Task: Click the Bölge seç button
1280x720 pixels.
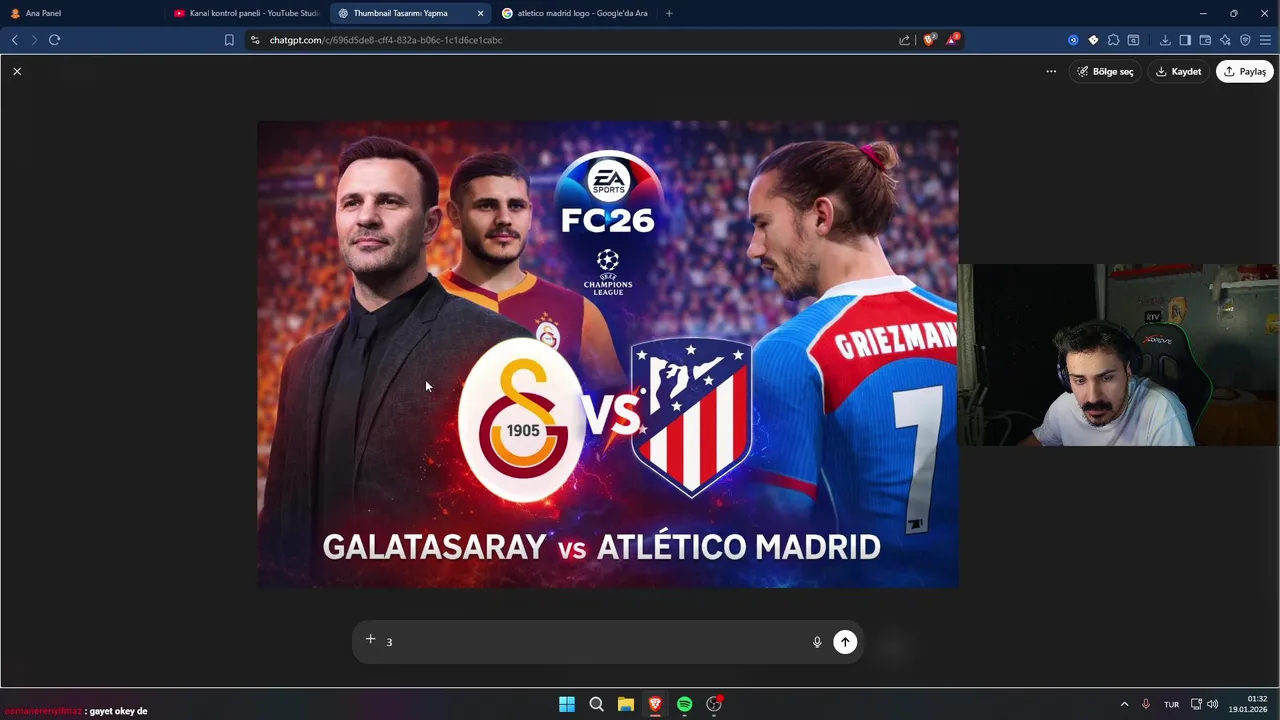Action: pyautogui.click(x=1105, y=71)
